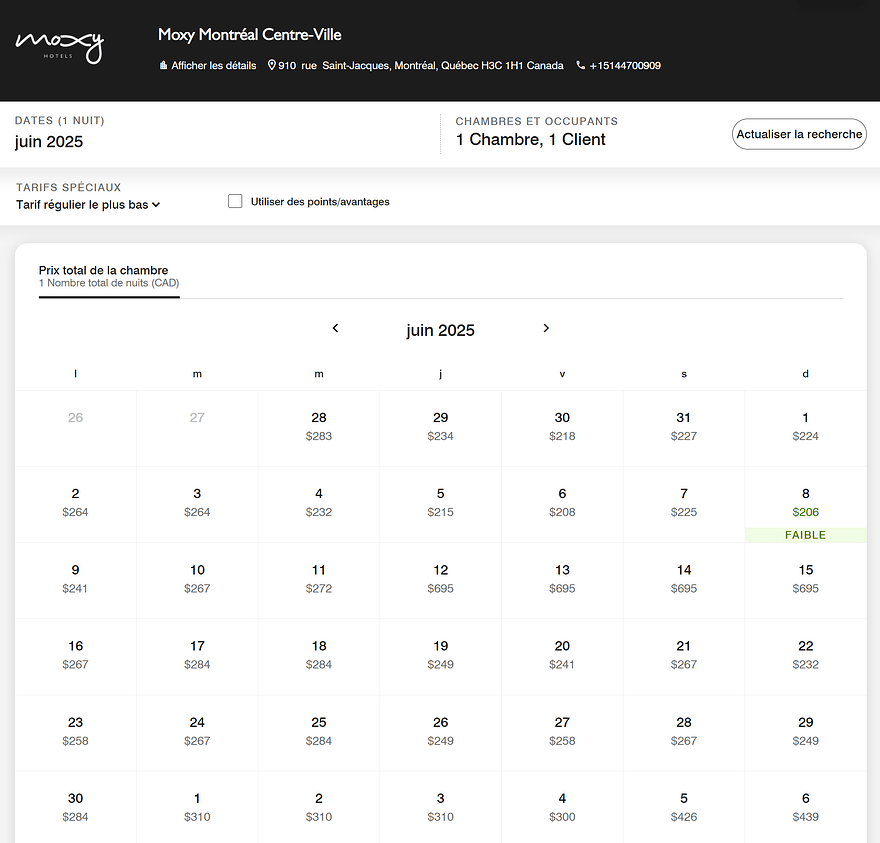Expand Tarif régulier le plus bas dropdown
Viewport: 880px width, 843px height.
click(x=88, y=205)
